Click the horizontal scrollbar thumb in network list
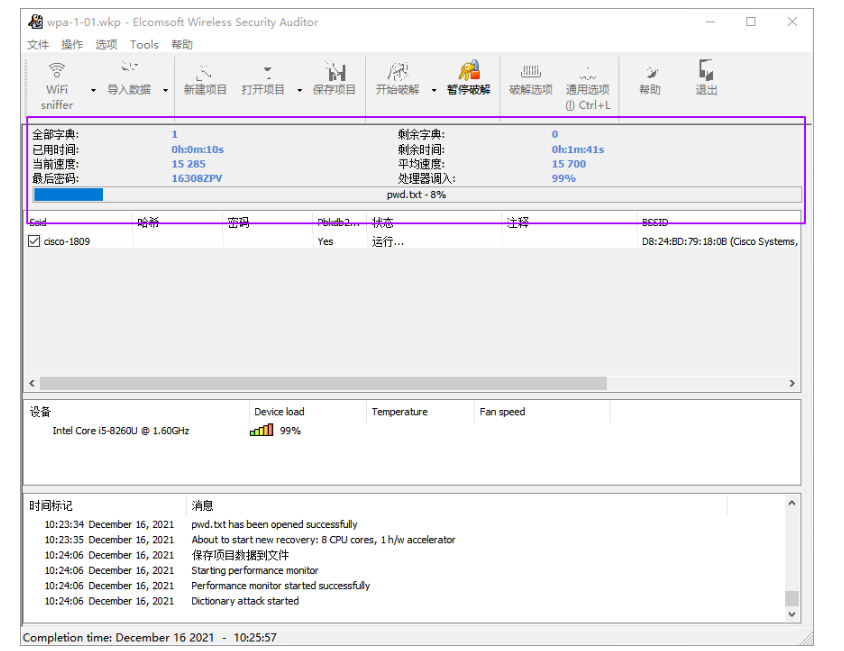This screenshot has width=844, height=651. pyautogui.click(x=323, y=383)
